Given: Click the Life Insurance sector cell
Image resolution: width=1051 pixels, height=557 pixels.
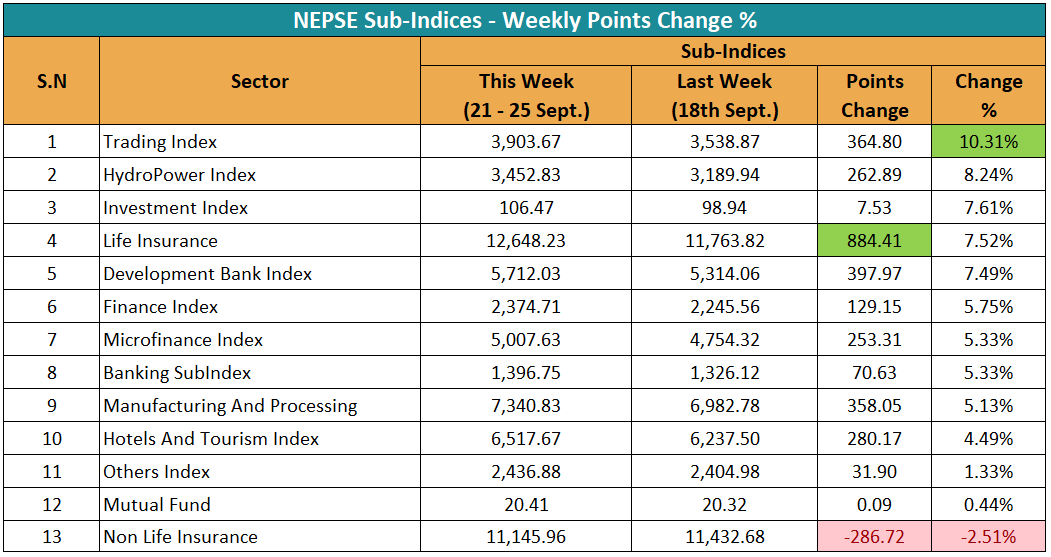Looking at the screenshot, I should 160,241.
